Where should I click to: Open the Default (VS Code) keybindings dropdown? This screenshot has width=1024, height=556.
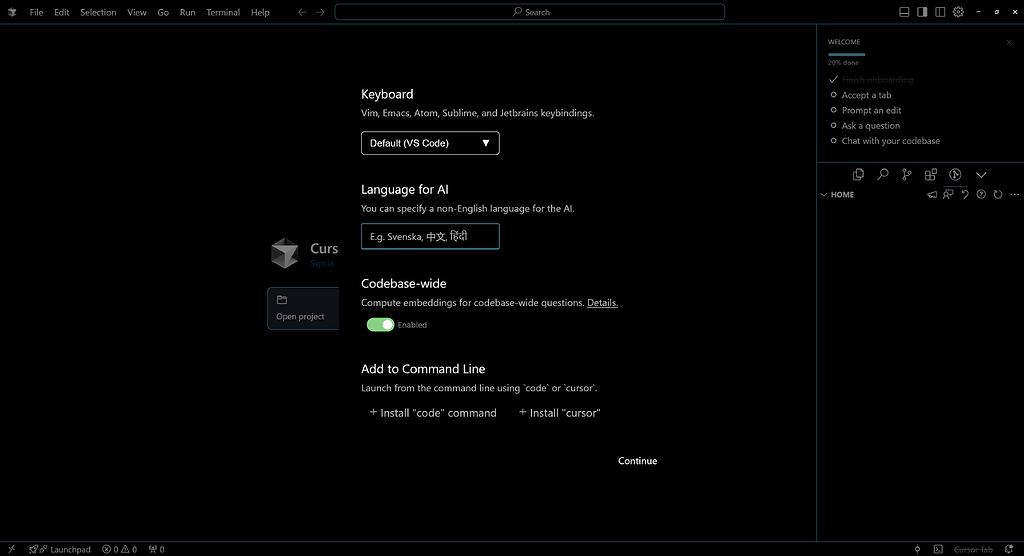(x=430, y=143)
